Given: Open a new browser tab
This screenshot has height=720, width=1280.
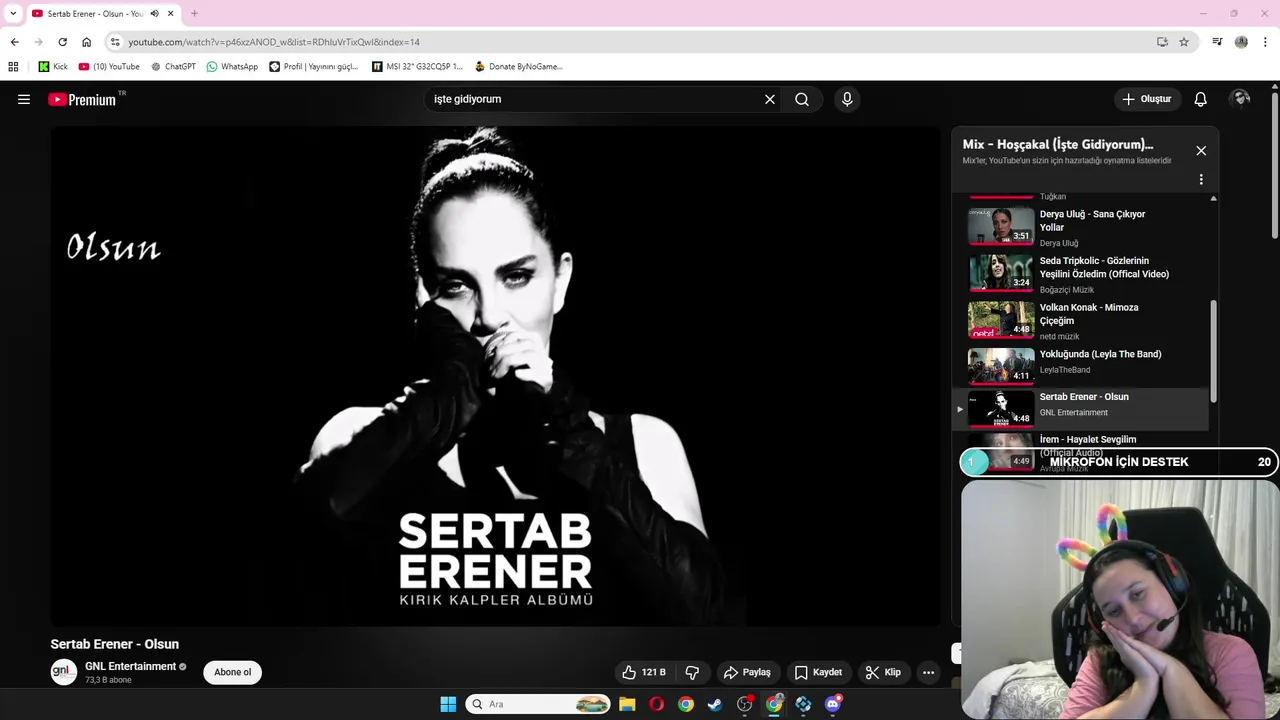Looking at the screenshot, I should tap(194, 14).
